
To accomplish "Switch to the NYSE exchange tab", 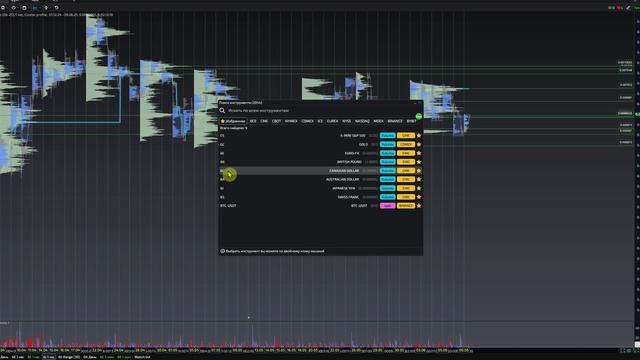I will [347, 121].
